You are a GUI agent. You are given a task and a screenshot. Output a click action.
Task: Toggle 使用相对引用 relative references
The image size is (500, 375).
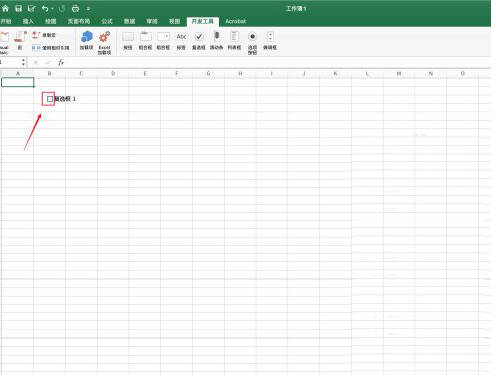tap(51, 48)
